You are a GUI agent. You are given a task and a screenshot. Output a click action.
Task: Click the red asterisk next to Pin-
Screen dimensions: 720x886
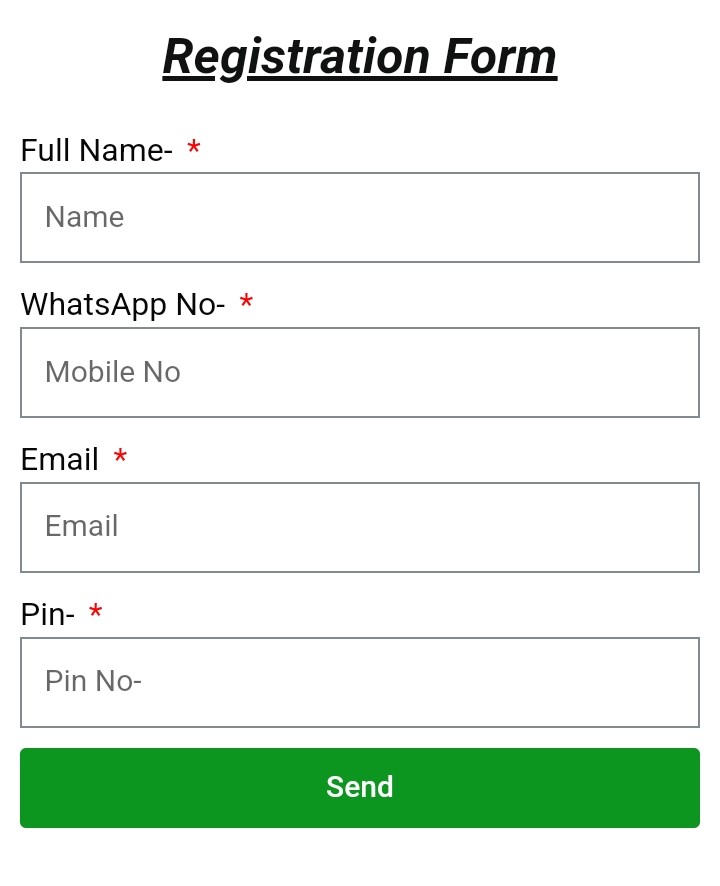point(96,610)
